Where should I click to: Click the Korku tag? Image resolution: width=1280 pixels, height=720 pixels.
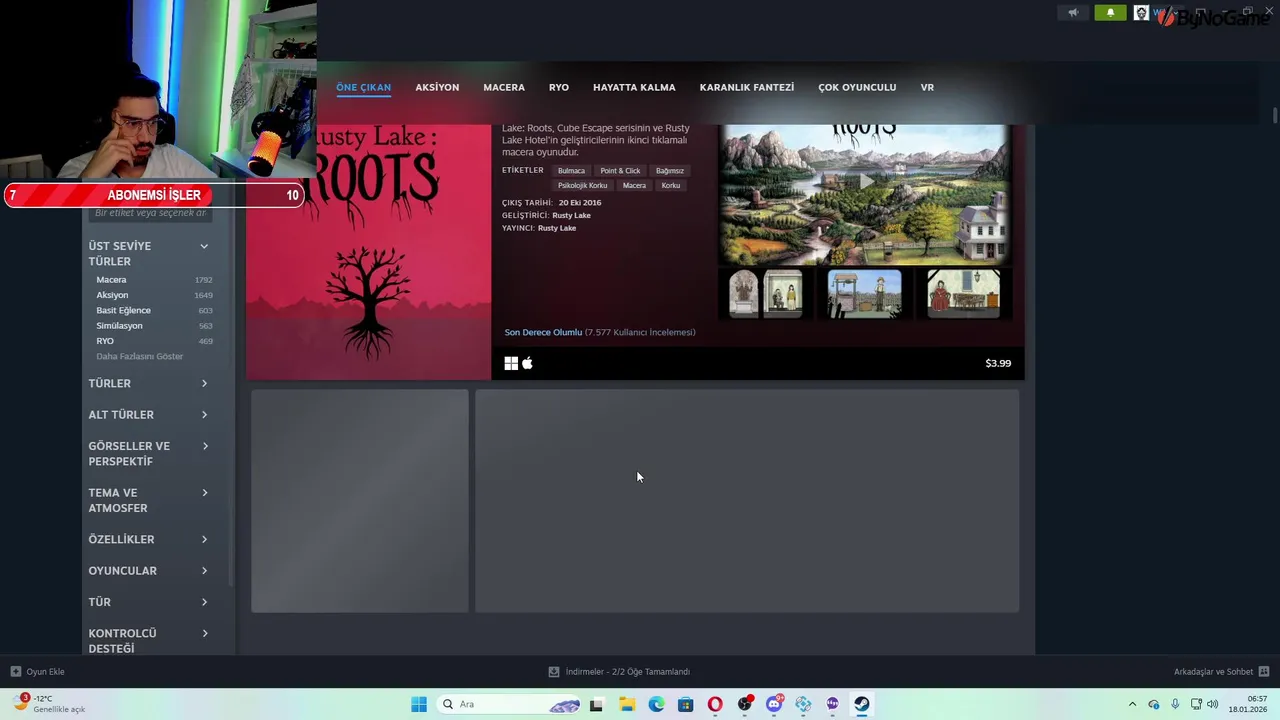coord(671,185)
